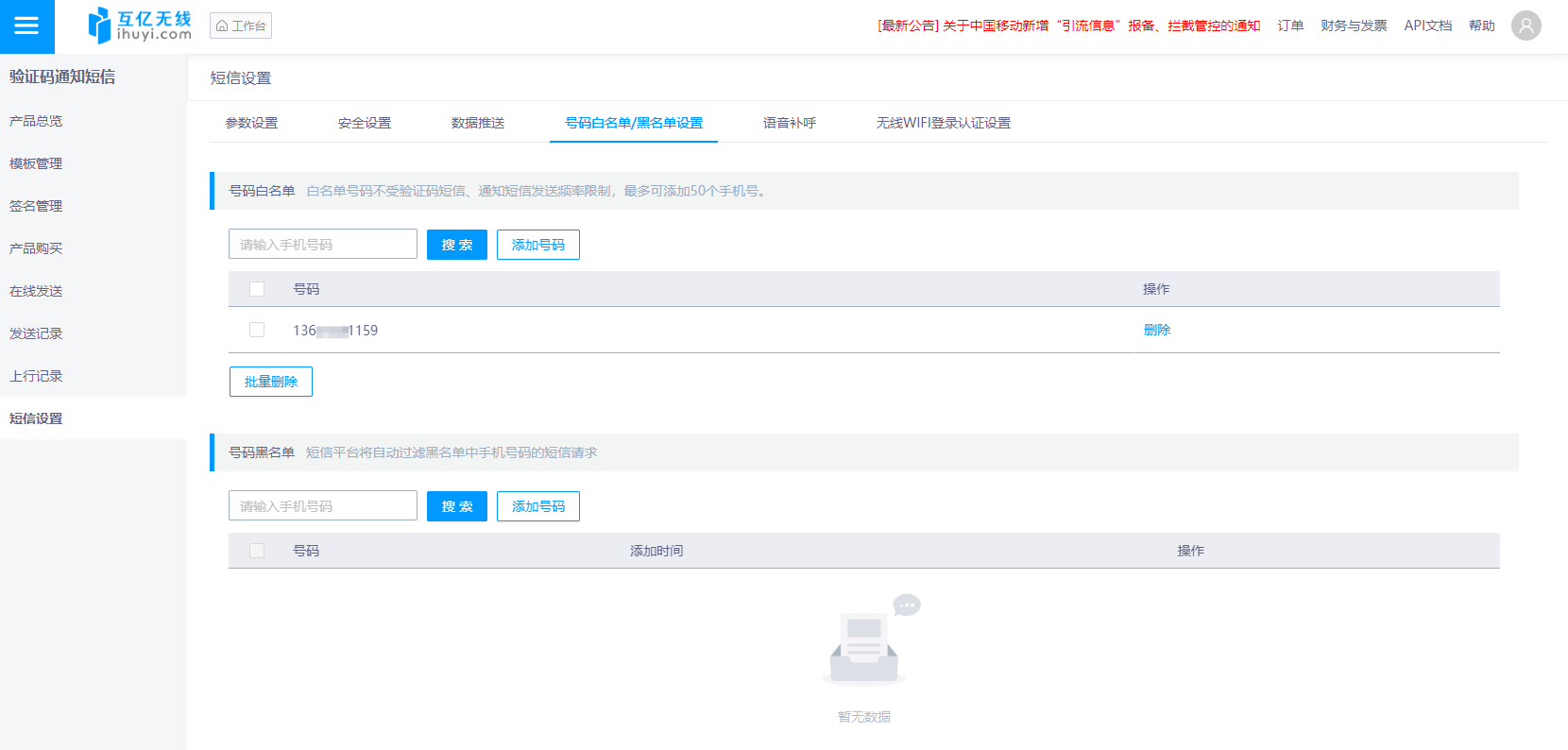
Task: Toggle blacklist header select-all checkbox
Action: point(257,551)
